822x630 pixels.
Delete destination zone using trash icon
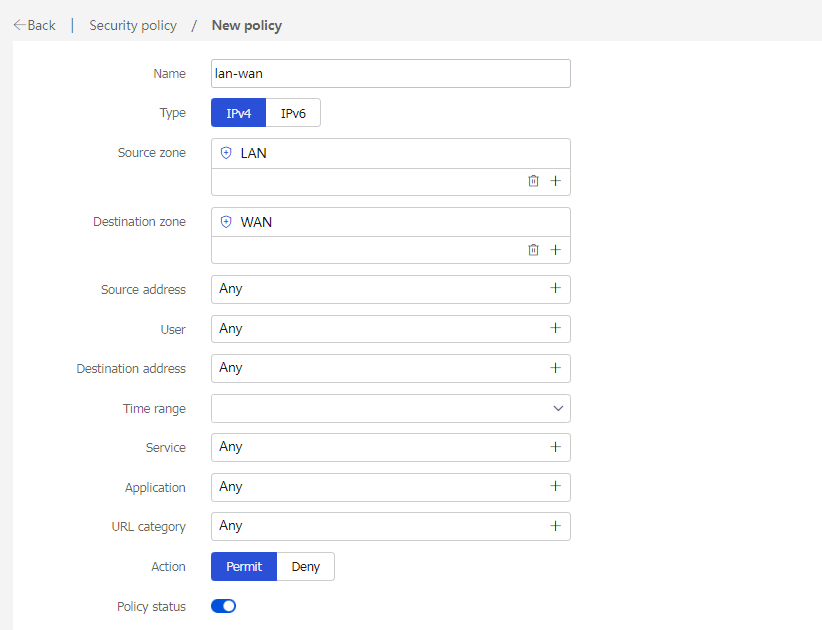point(533,249)
